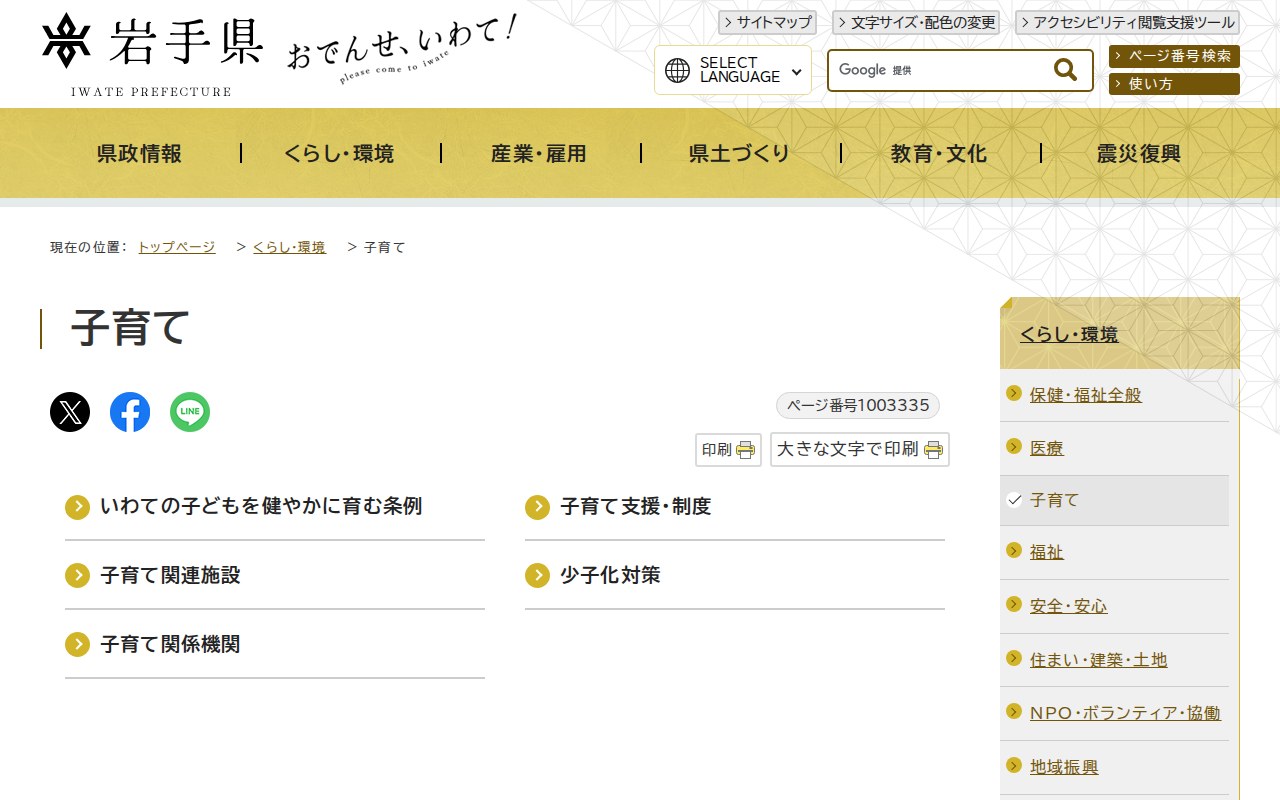Click arrow icon beside いわての子どもを健やかに育む条例
Viewport: 1280px width, 800px height.
(78, 507)
